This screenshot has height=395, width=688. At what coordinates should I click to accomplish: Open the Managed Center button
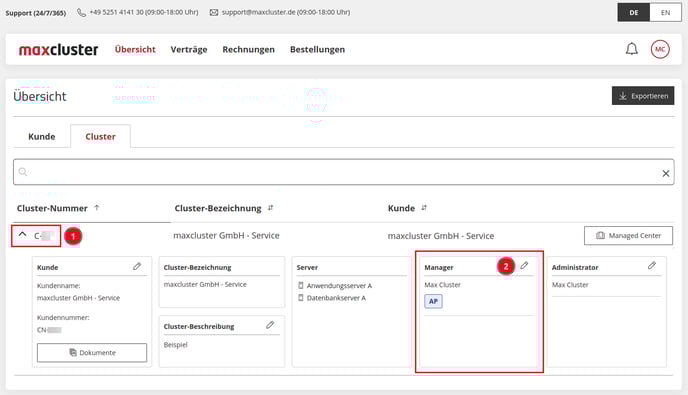coord(628,236)
